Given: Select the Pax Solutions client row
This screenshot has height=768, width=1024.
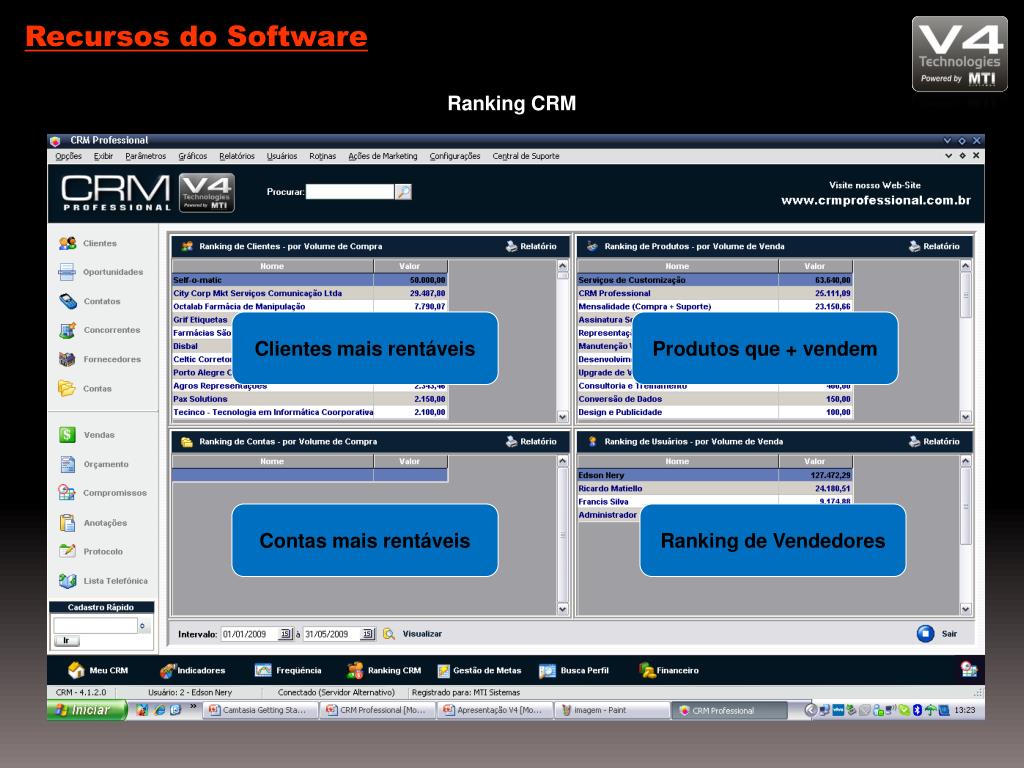Looking at the screenshot, I should [310, 399].
